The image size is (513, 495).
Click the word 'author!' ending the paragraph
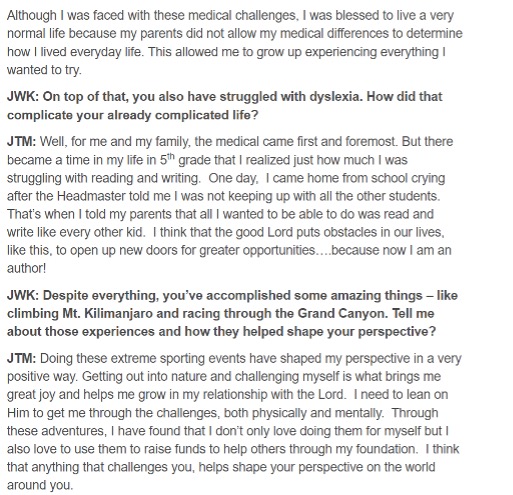[x=26, y=268]
